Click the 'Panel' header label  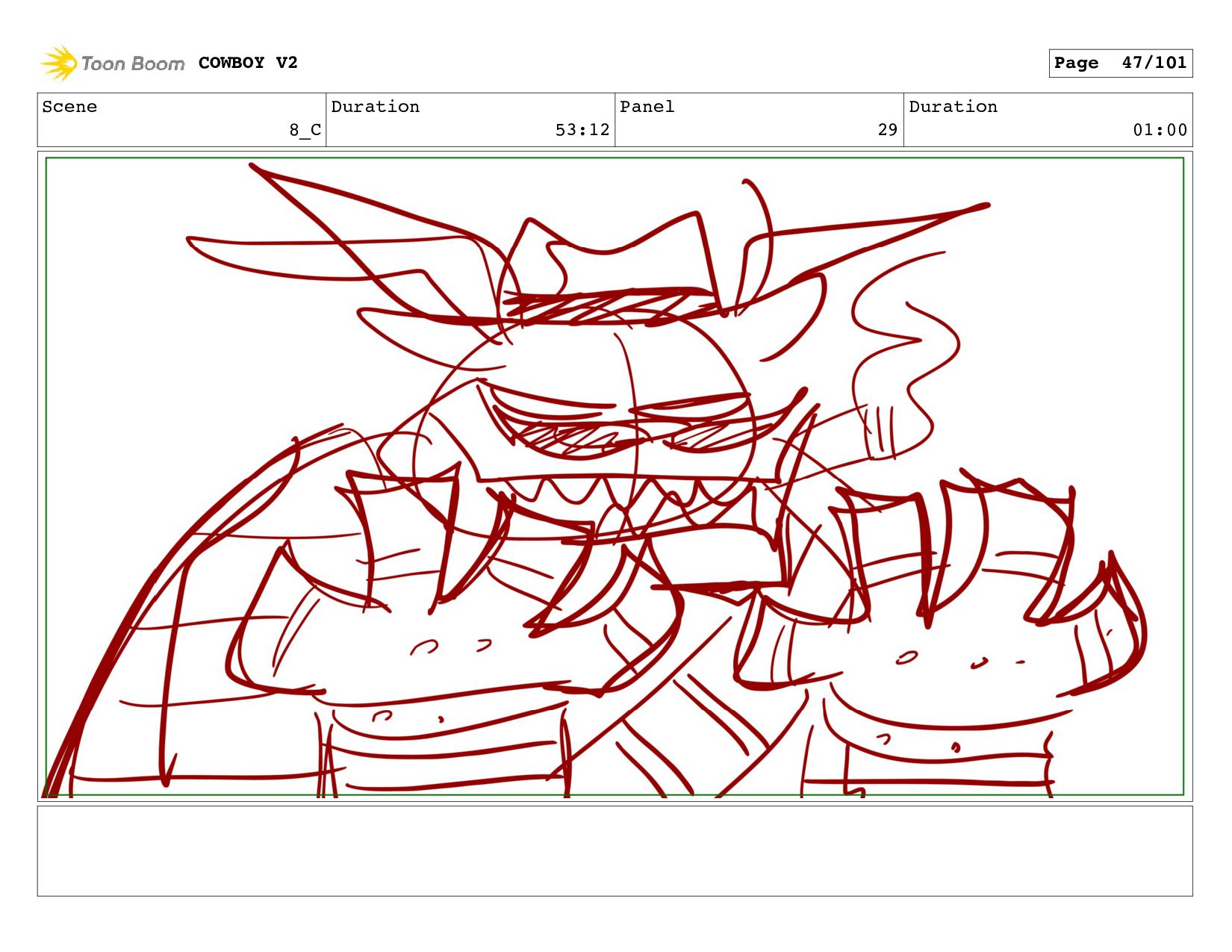point(647,107)
